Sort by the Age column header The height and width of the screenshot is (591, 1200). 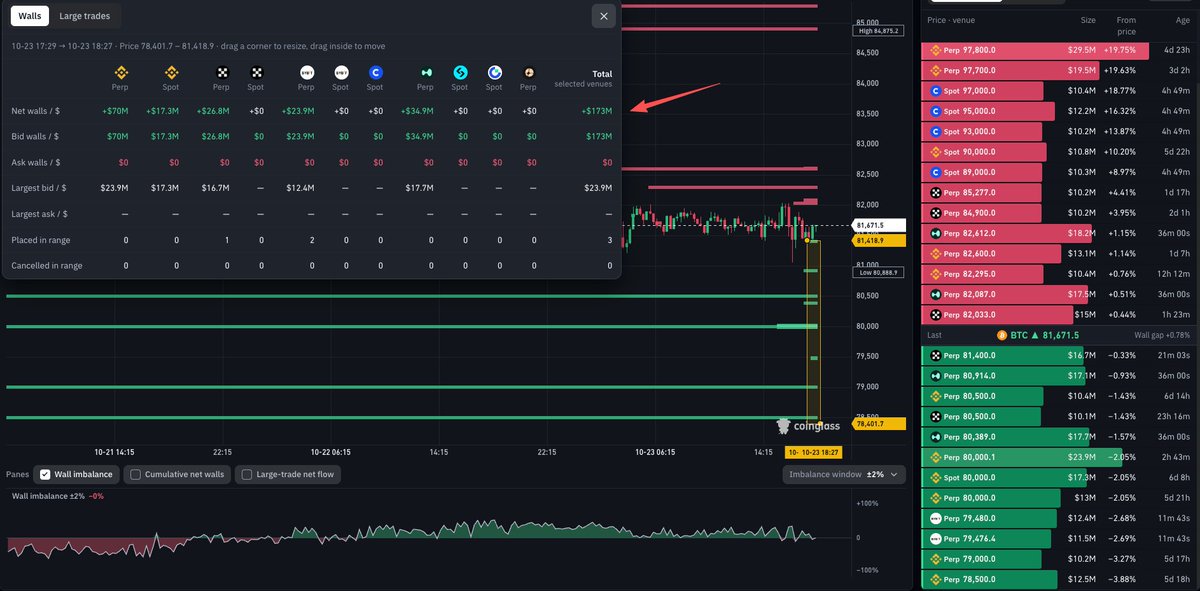[1182, 20]
